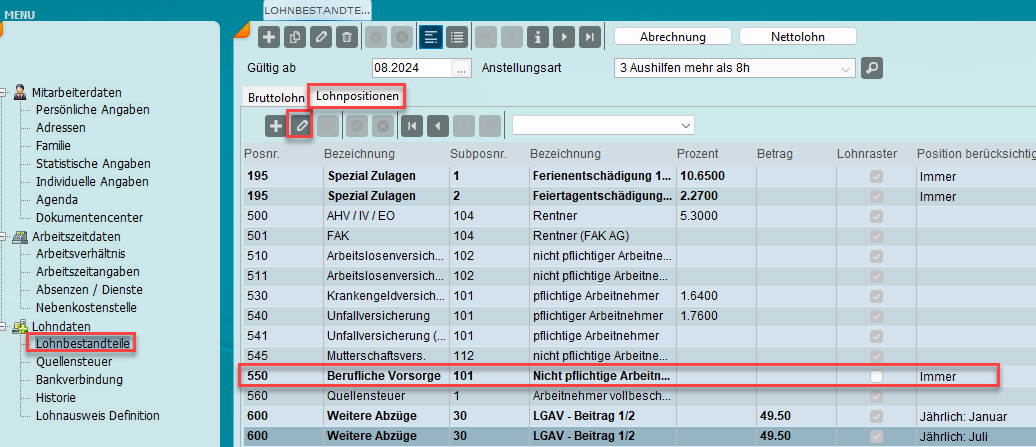
Task: Toggle the Lohnraster checkbox for Berufliche Vorsorge
Action: [x=877, y=377]
